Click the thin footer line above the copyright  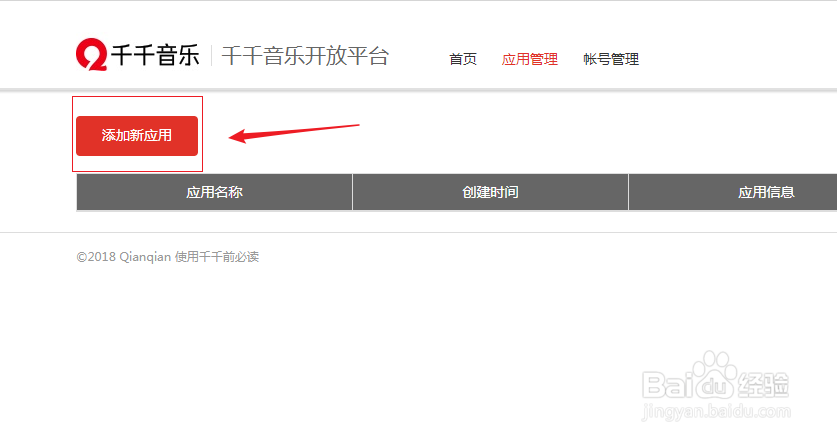click(418, 232)
